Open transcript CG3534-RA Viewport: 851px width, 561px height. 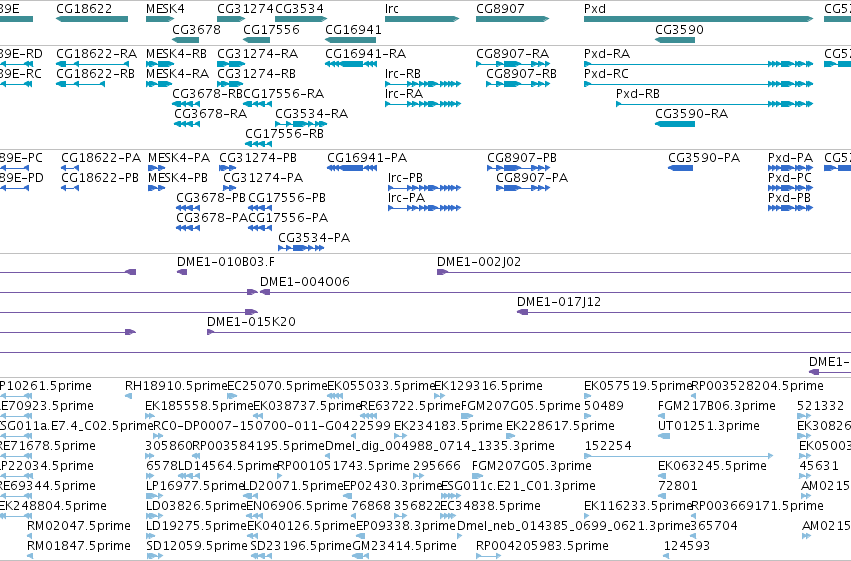301,124
